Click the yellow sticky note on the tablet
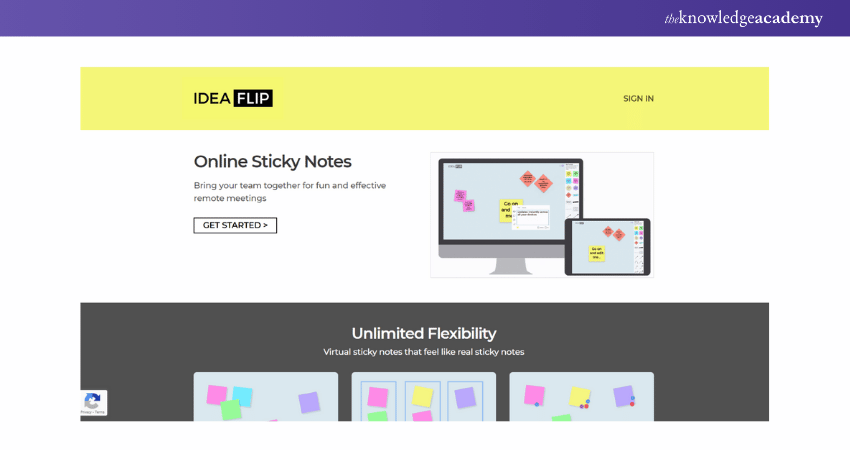Screen dimensions: 850x450 tap(597, 253)
